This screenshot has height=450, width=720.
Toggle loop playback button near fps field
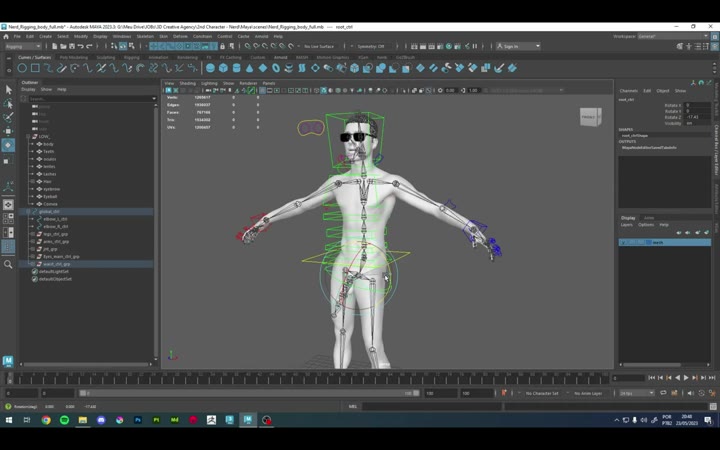(663, 393)
